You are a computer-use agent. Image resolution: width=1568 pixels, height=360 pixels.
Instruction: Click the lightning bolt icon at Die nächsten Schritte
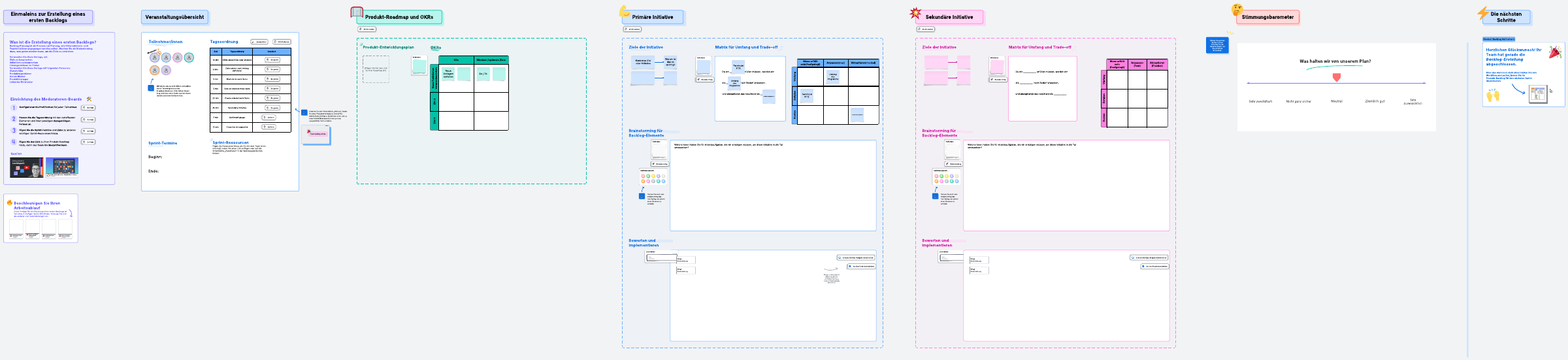[x=1482, y=14]
